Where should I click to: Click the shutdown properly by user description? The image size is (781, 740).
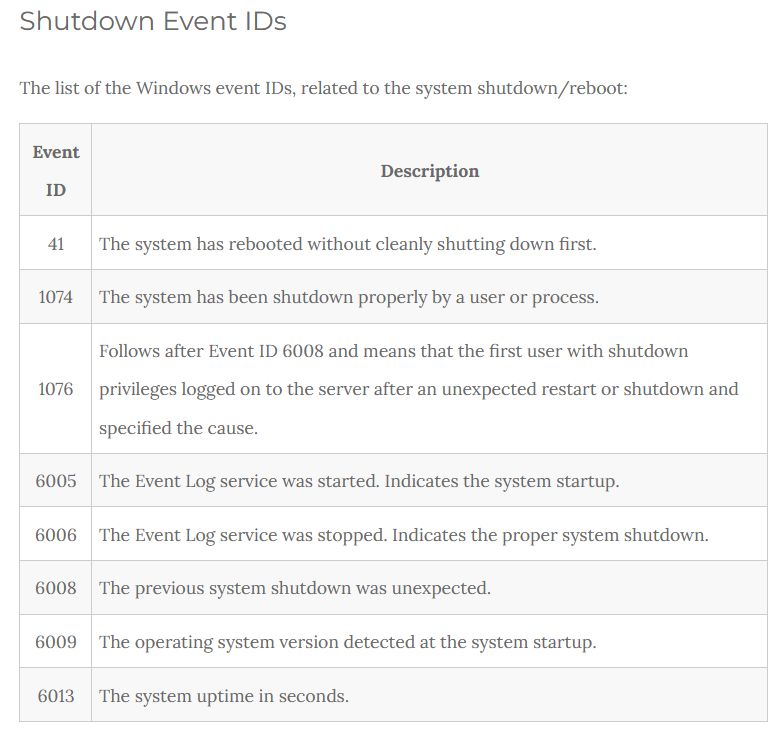tap(349, 297)
